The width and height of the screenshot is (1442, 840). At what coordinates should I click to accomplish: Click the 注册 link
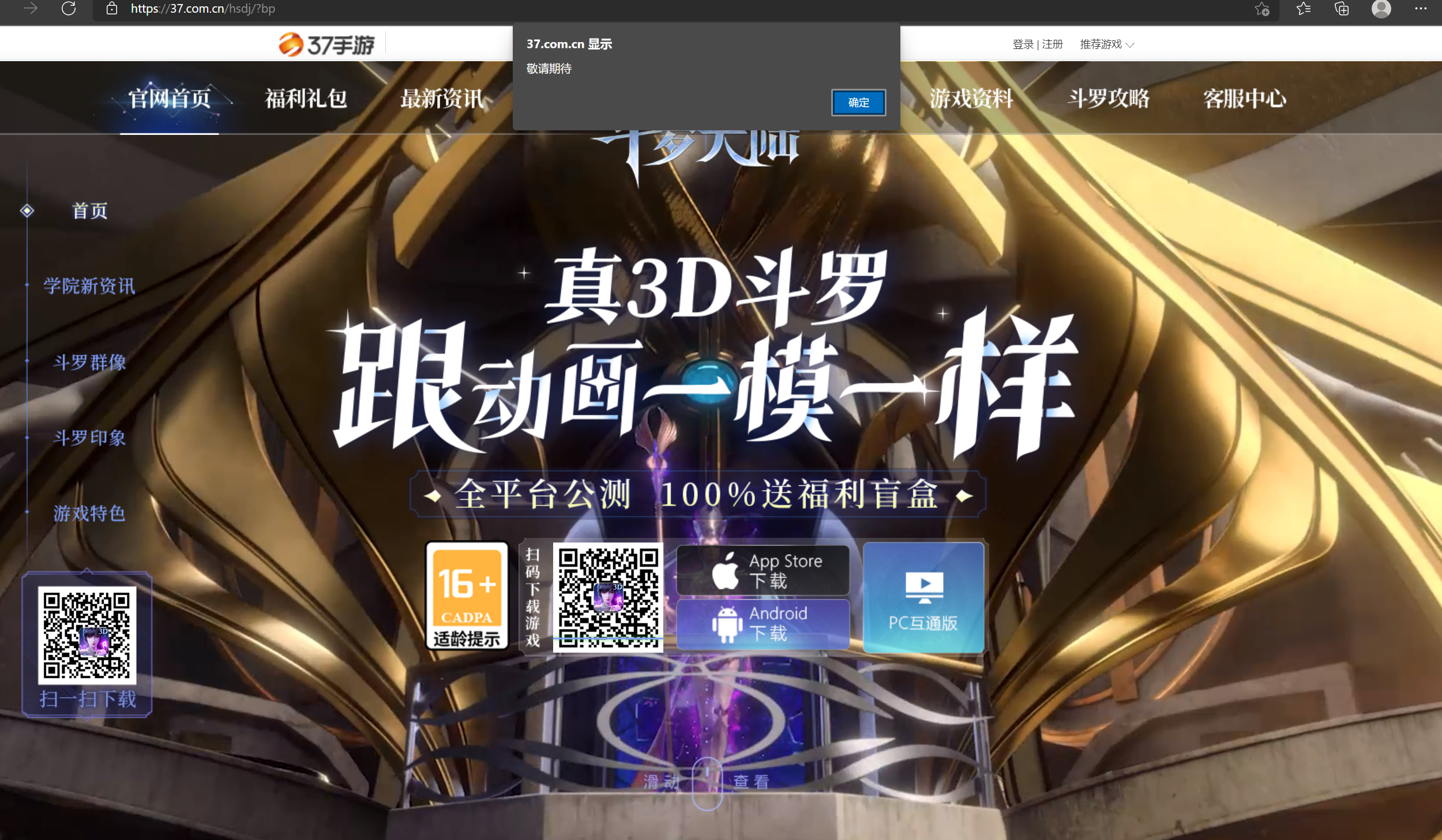click(x=1052, y=44)
